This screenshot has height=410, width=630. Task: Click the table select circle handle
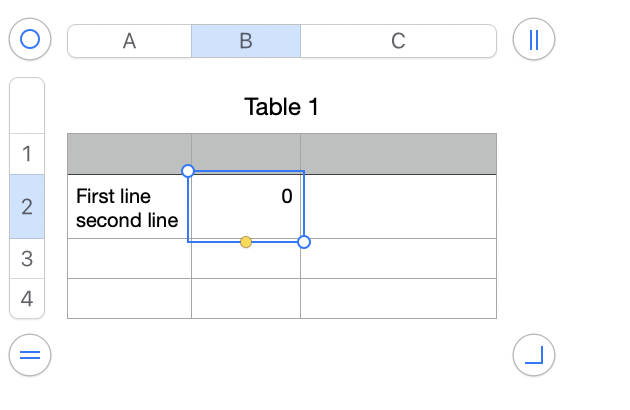[x=30, y=40]
